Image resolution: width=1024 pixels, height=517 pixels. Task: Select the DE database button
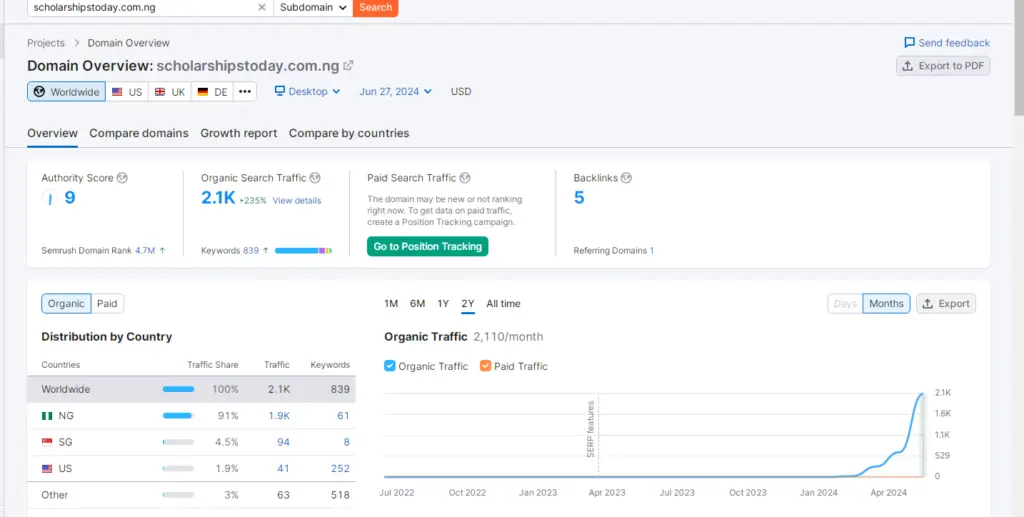pos(212,91)
